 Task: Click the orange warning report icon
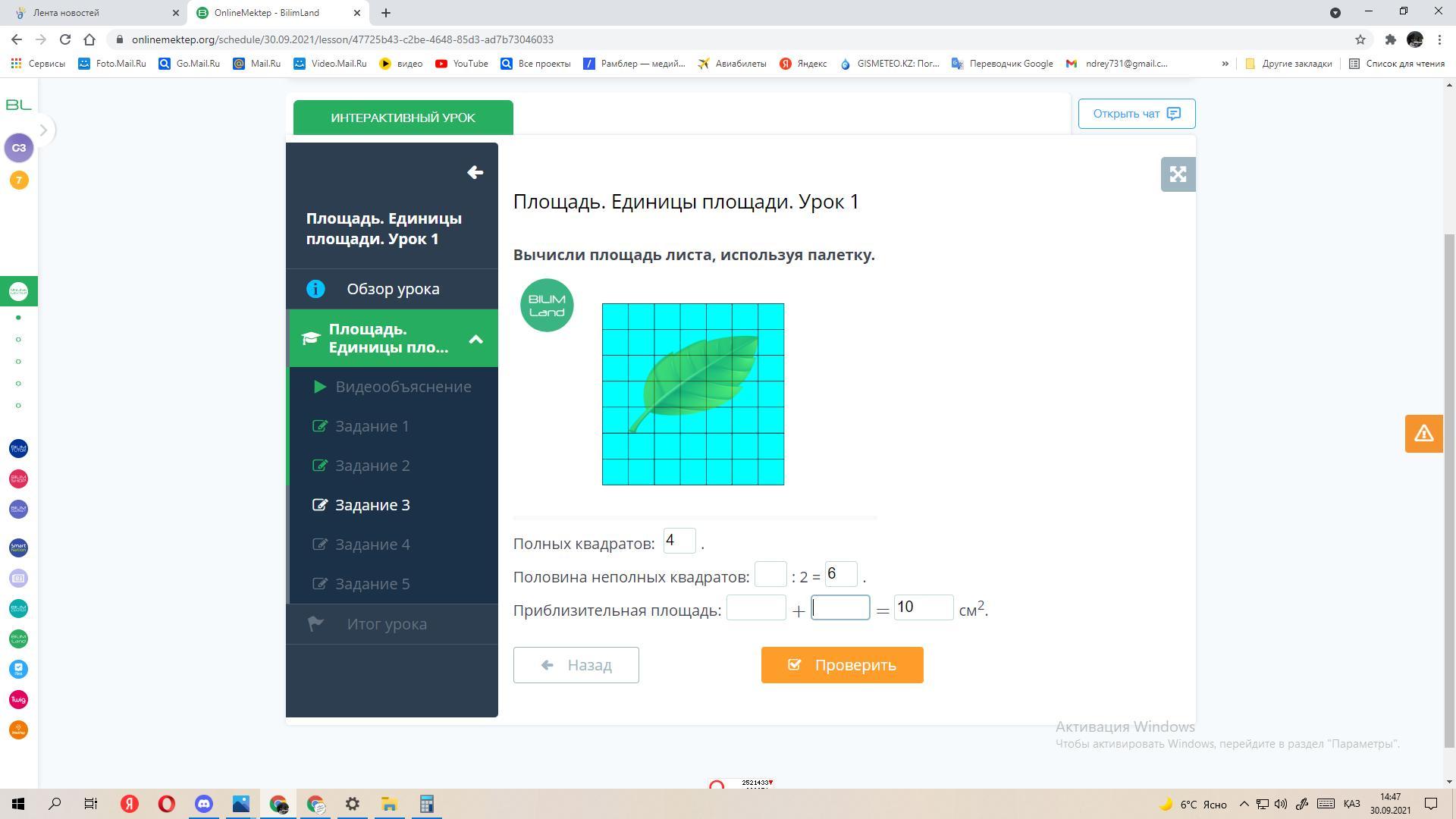click(x=1423, y=434)
